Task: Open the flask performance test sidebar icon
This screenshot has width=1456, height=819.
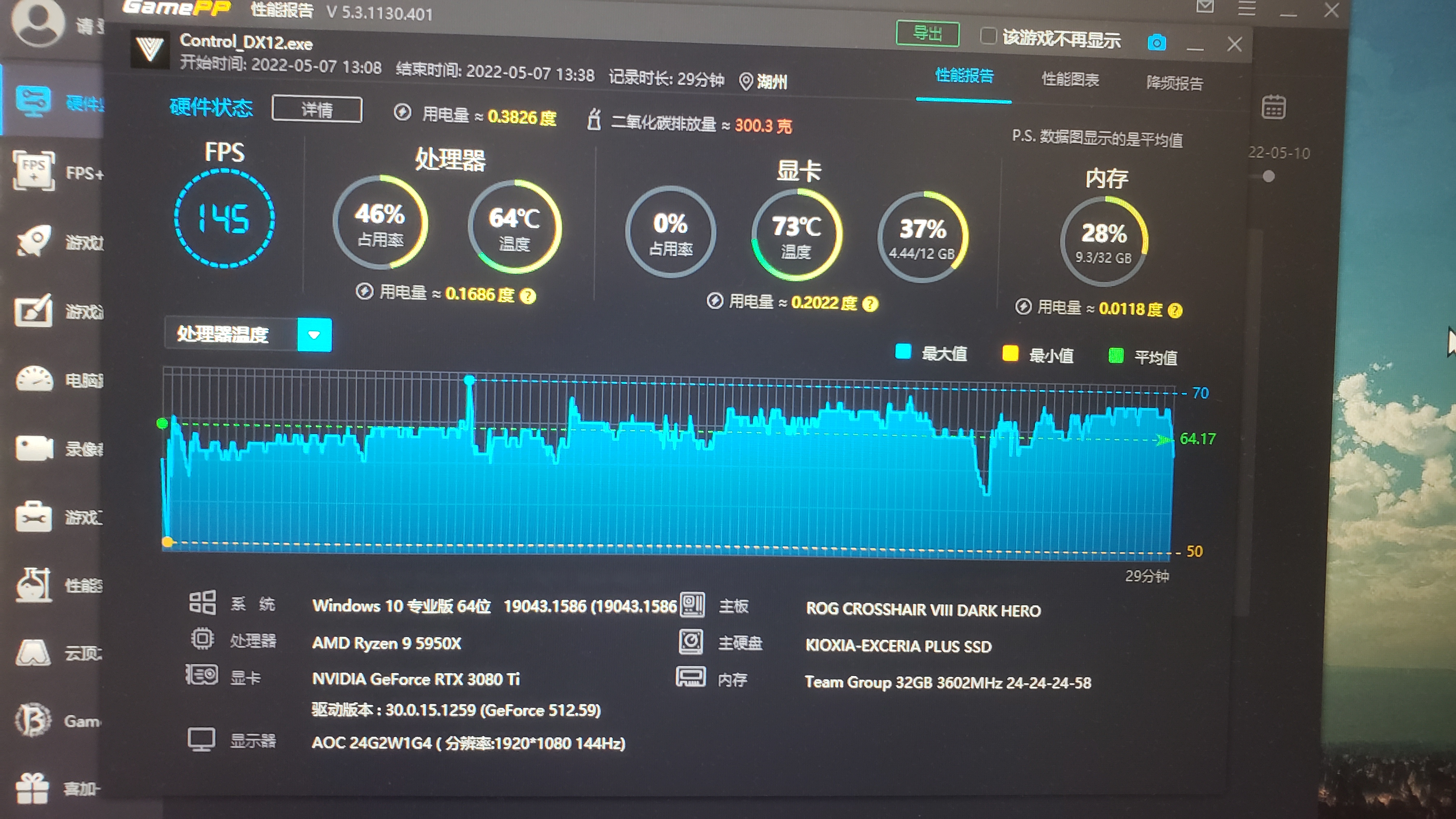Action: [x=33, y=584]
